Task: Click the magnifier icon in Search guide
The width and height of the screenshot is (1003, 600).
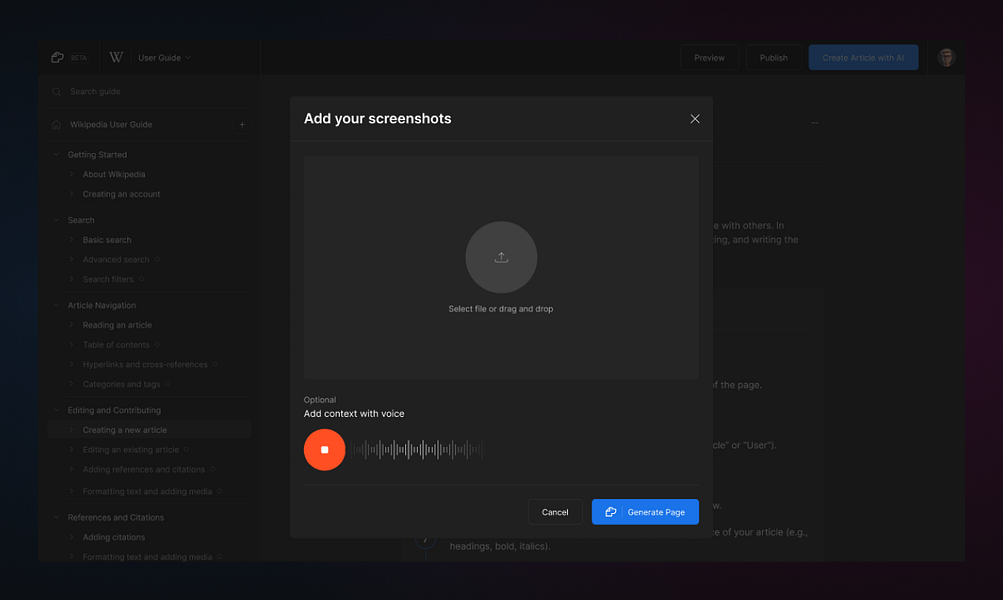Action: click(x=56, y=91)
